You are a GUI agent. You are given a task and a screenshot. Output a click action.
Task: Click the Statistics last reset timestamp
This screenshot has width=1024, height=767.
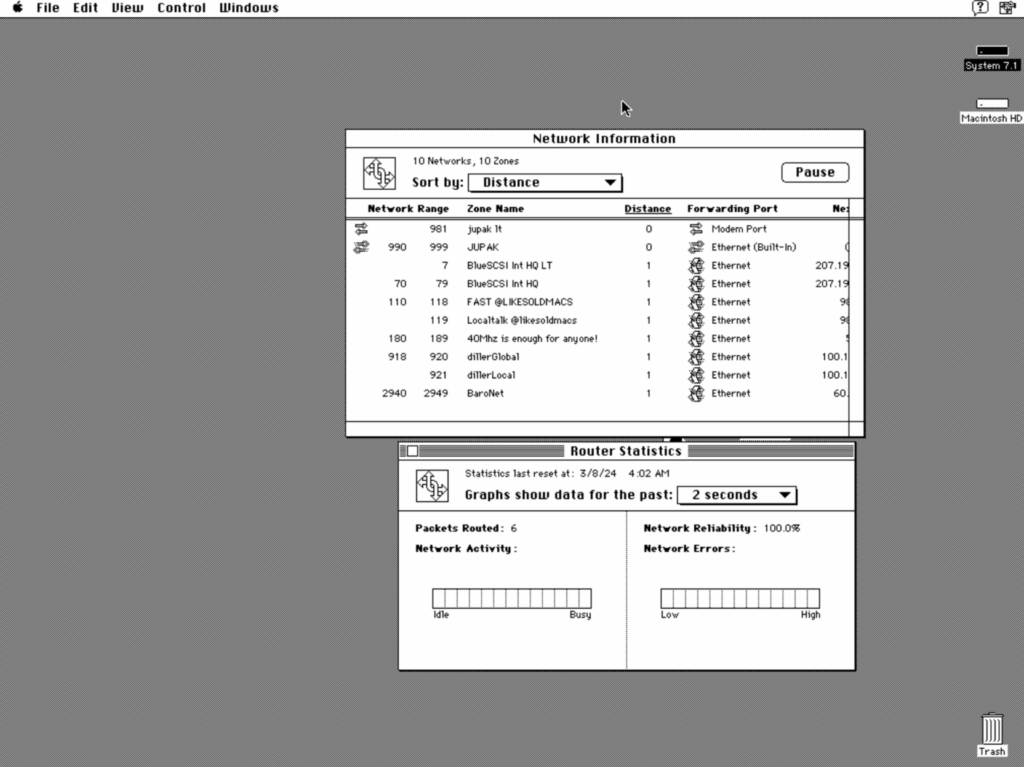(567, 473)
